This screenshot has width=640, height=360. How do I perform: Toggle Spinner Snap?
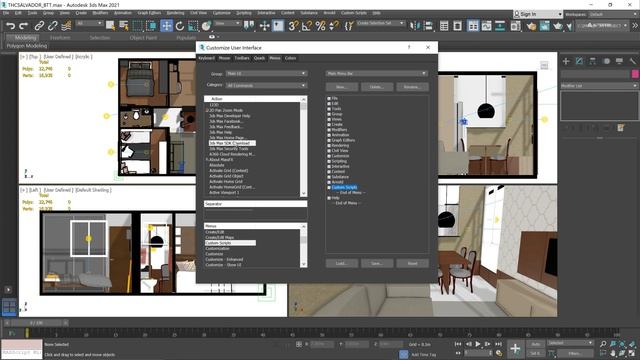[333, 26]
